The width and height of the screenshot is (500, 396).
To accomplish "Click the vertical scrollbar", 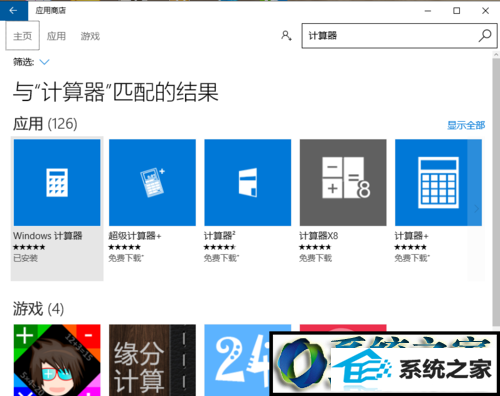I will [496, 192].
